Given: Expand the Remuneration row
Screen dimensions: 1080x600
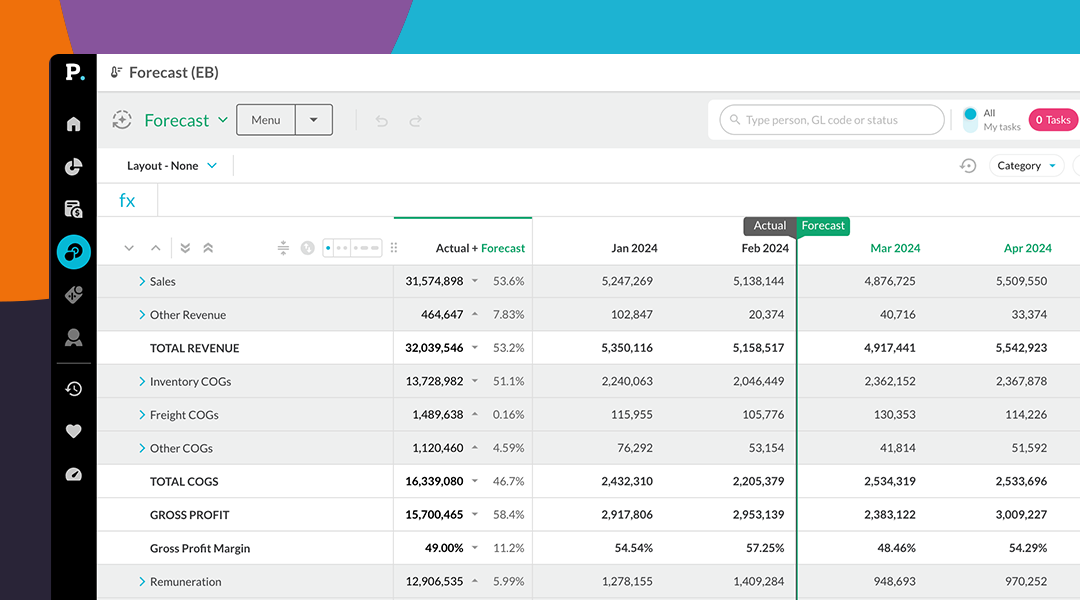Looking at the screenshot, I should (142, 582).
